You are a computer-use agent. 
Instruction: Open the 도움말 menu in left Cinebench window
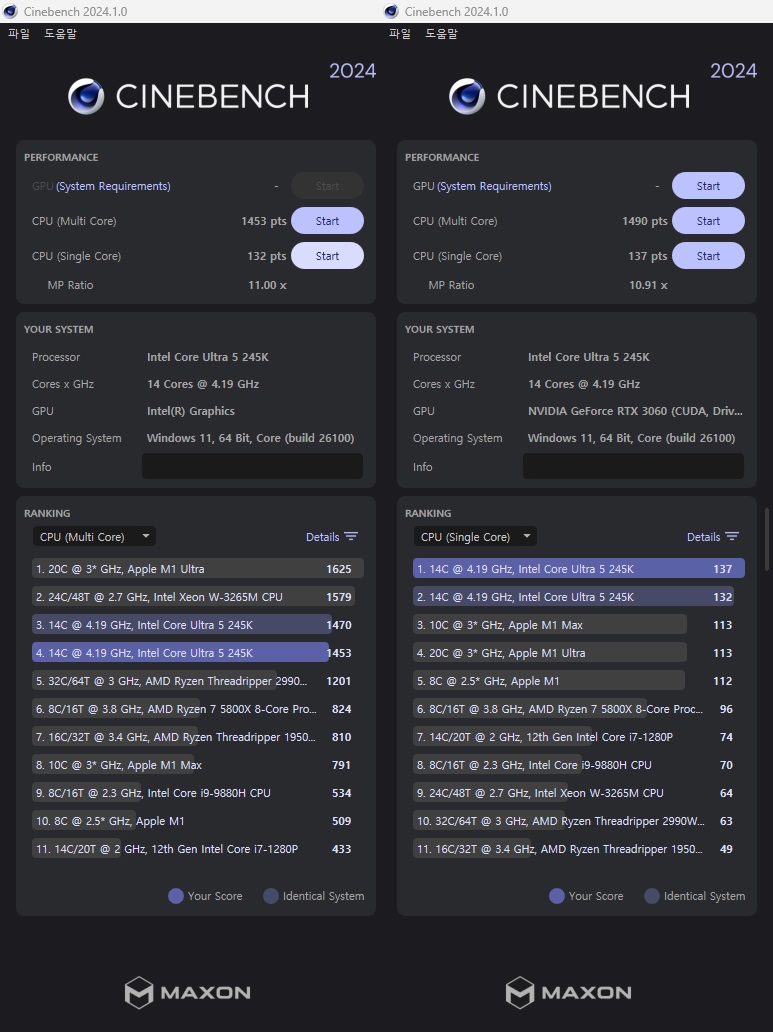[x=60, y=33]
